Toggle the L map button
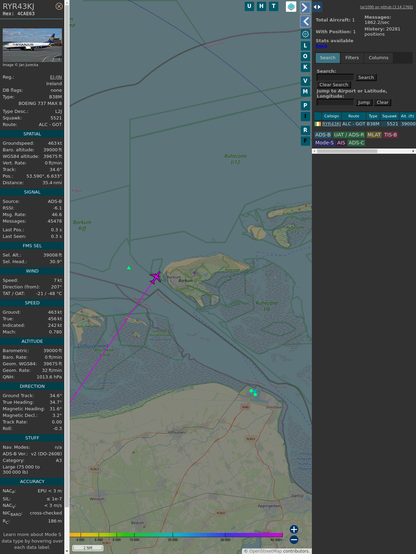 (305, 46)
